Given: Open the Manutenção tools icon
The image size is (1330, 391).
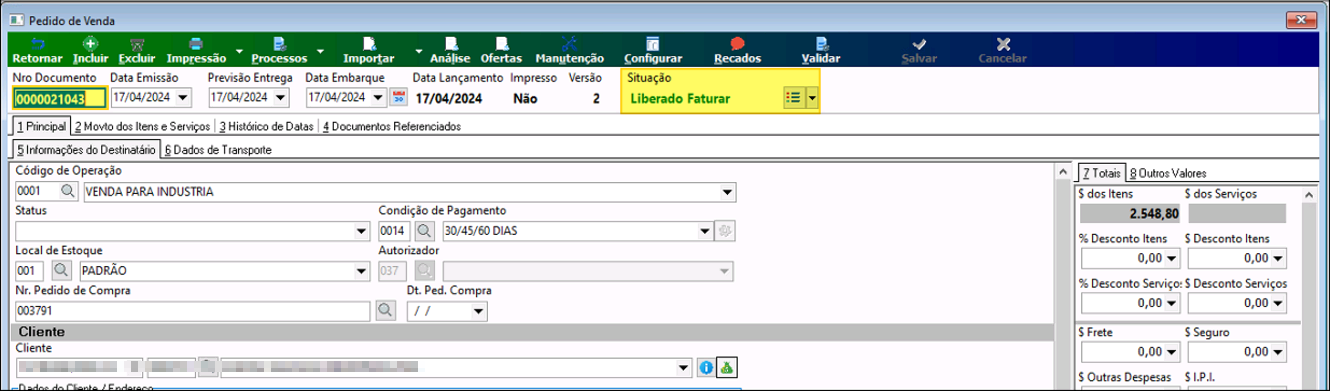Looking at the screenshot, I should [569, 44].
